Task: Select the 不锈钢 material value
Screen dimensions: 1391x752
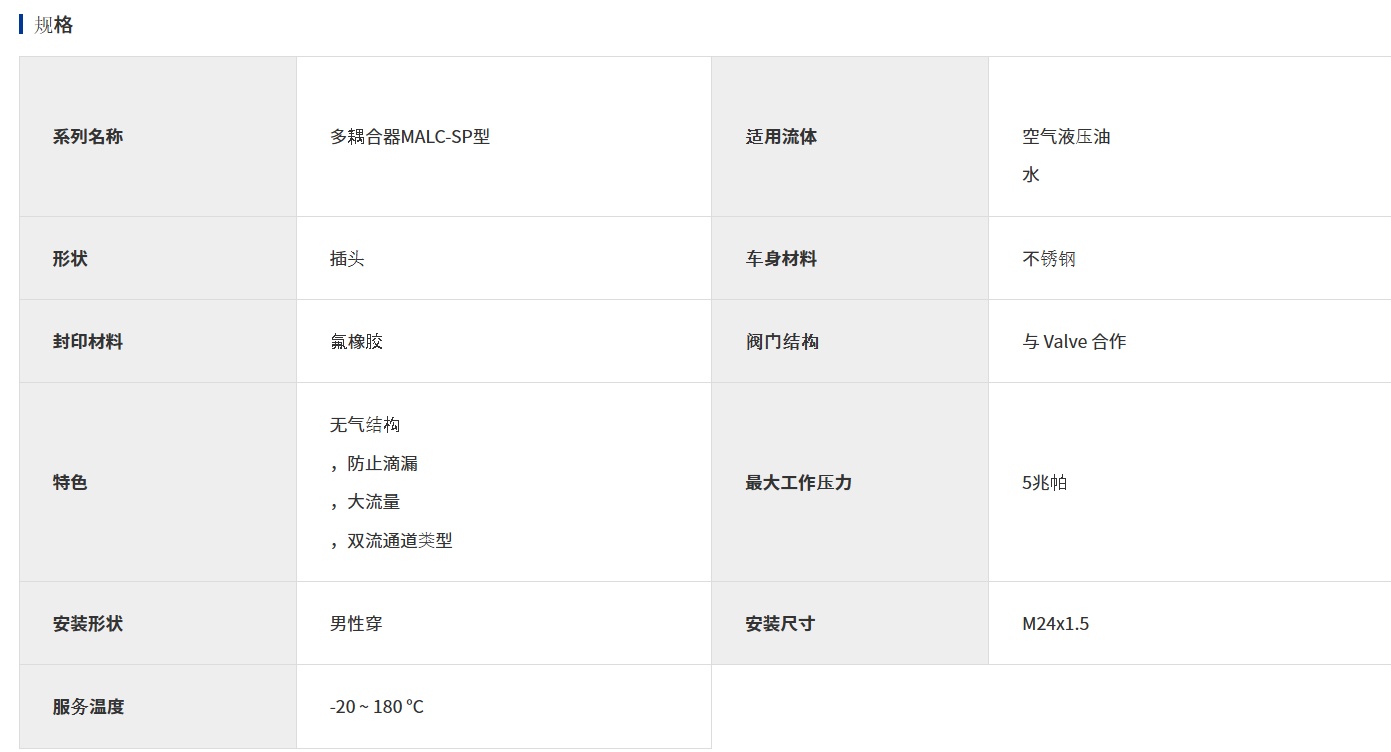Action: 1049,259
